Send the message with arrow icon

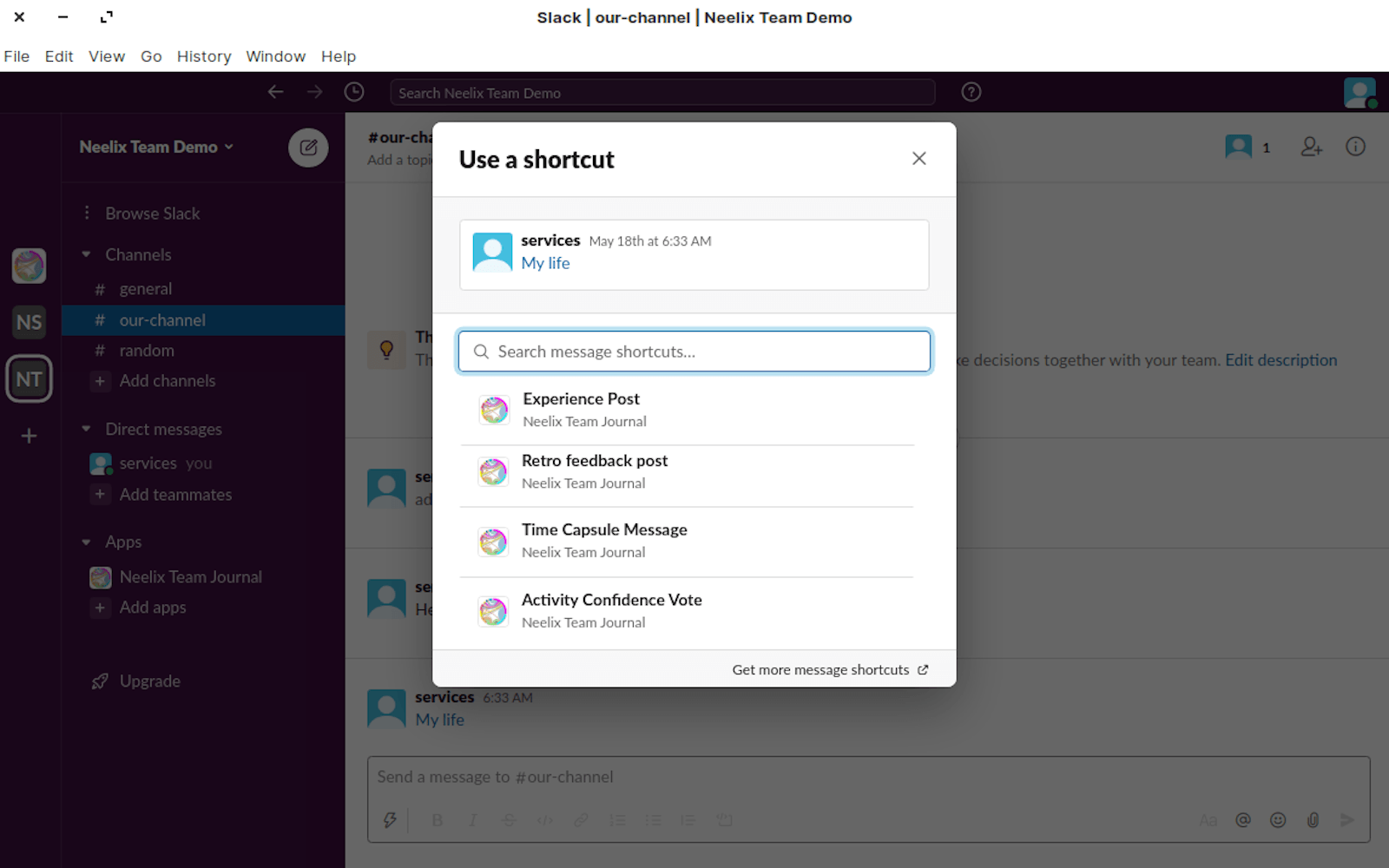pyautogui.click(x=1347, y=820)
